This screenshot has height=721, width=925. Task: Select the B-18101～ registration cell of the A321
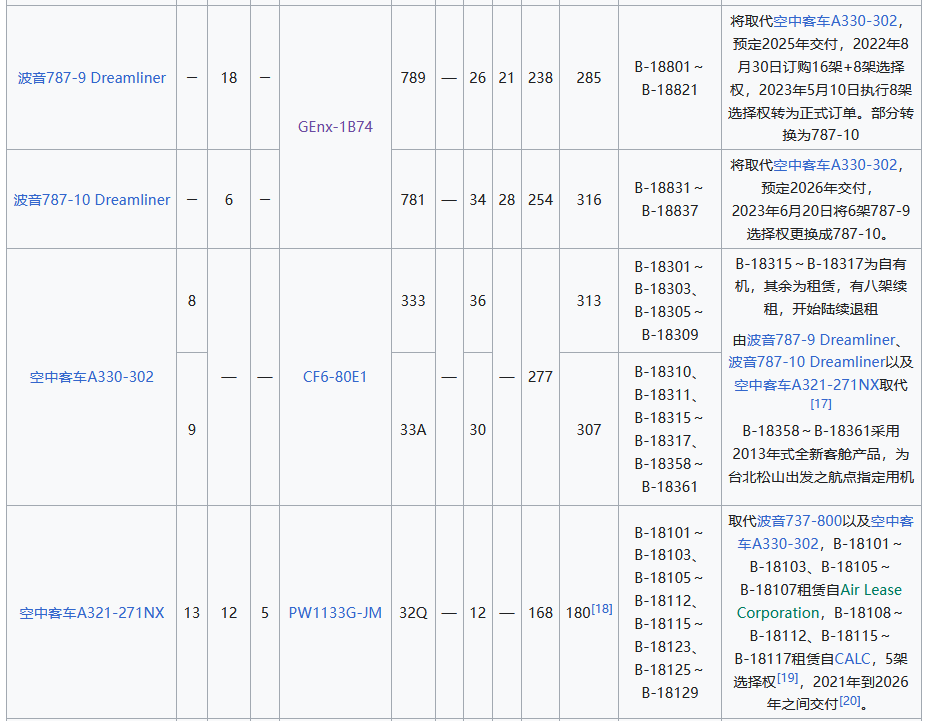tap(670, 613)
